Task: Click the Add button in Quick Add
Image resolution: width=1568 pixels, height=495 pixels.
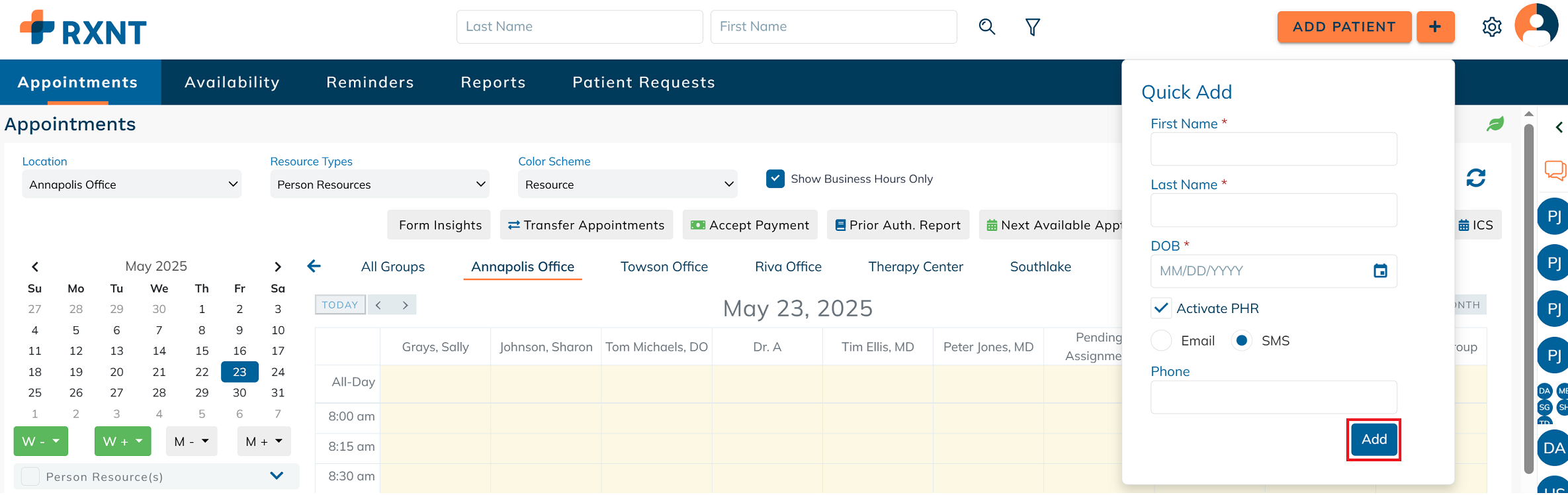Action: pos(1373,439)
